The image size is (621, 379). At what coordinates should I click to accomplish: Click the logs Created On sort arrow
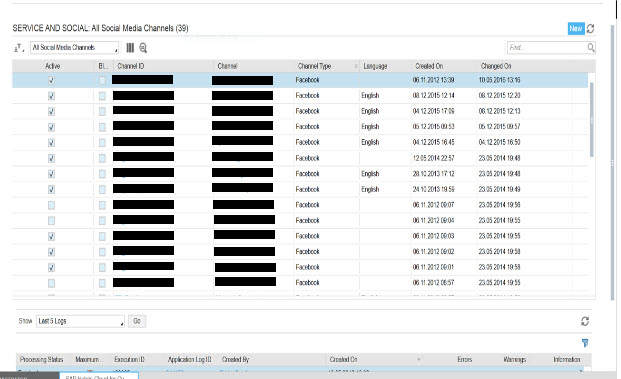(419, 360)
